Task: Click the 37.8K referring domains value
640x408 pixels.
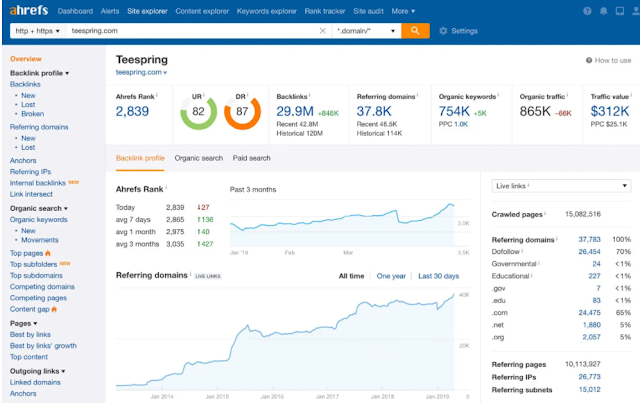Action: [374, 111]
